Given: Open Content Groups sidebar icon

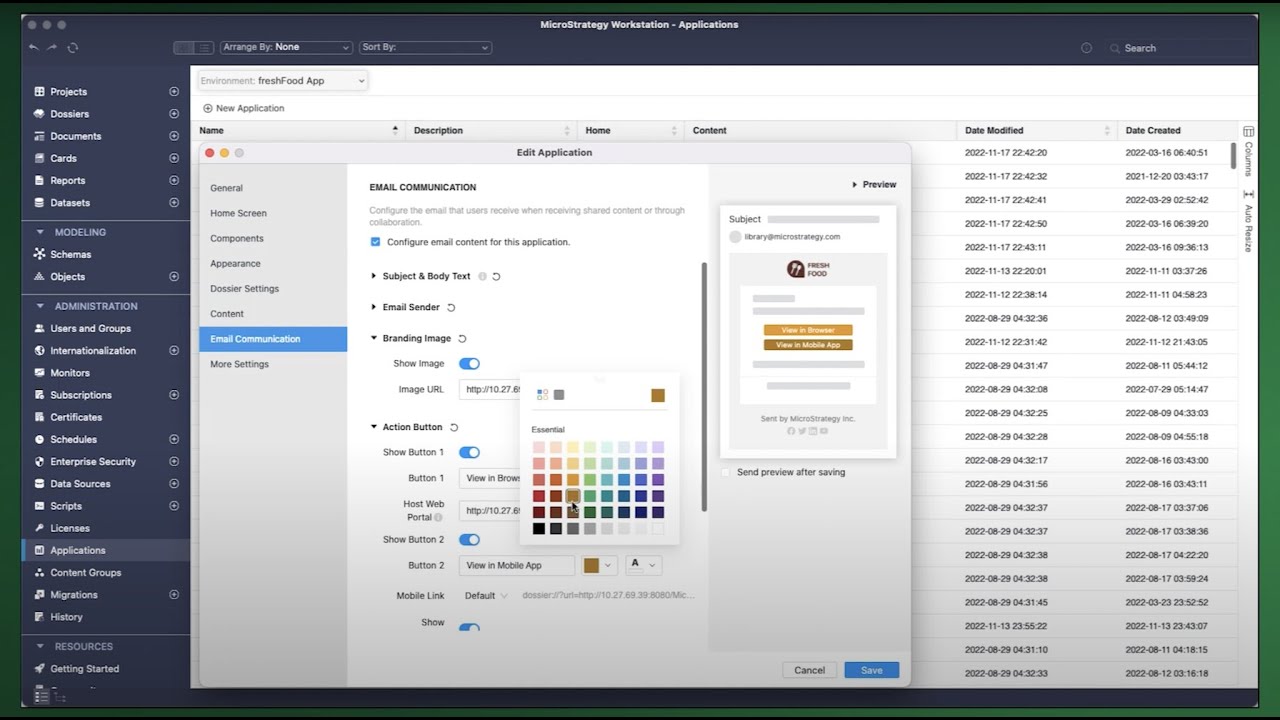Looking at the screenshot, I should click(x=40, y=572).
